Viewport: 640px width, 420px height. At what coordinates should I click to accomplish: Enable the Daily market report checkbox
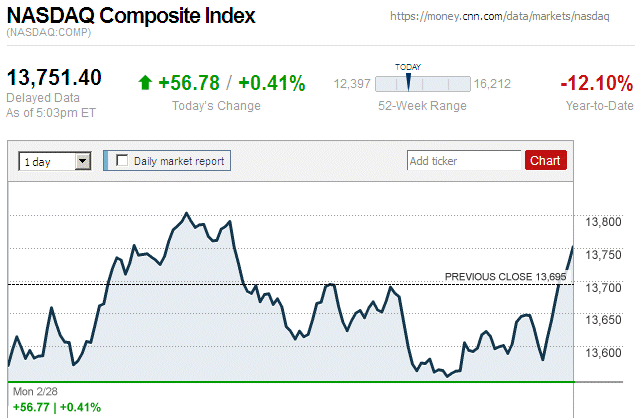(122, 160)
